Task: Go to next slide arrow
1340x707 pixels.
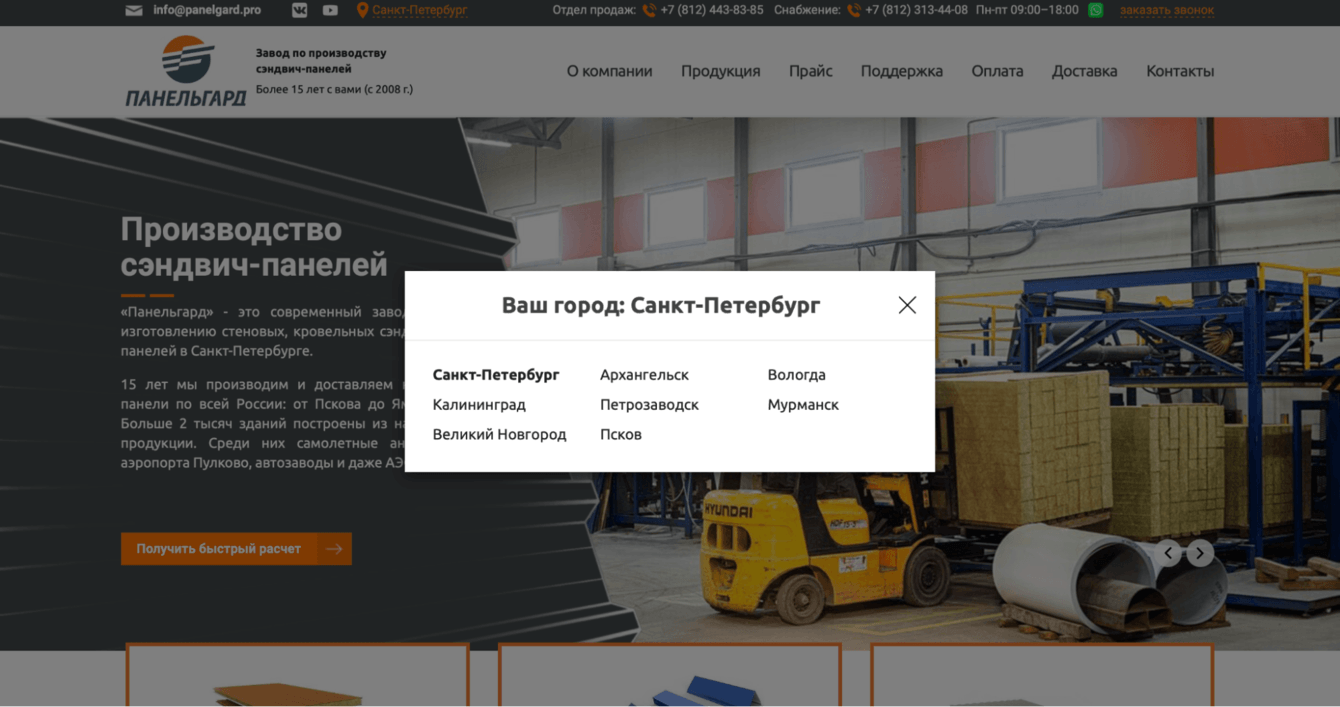Action: tap(1200, 553)
